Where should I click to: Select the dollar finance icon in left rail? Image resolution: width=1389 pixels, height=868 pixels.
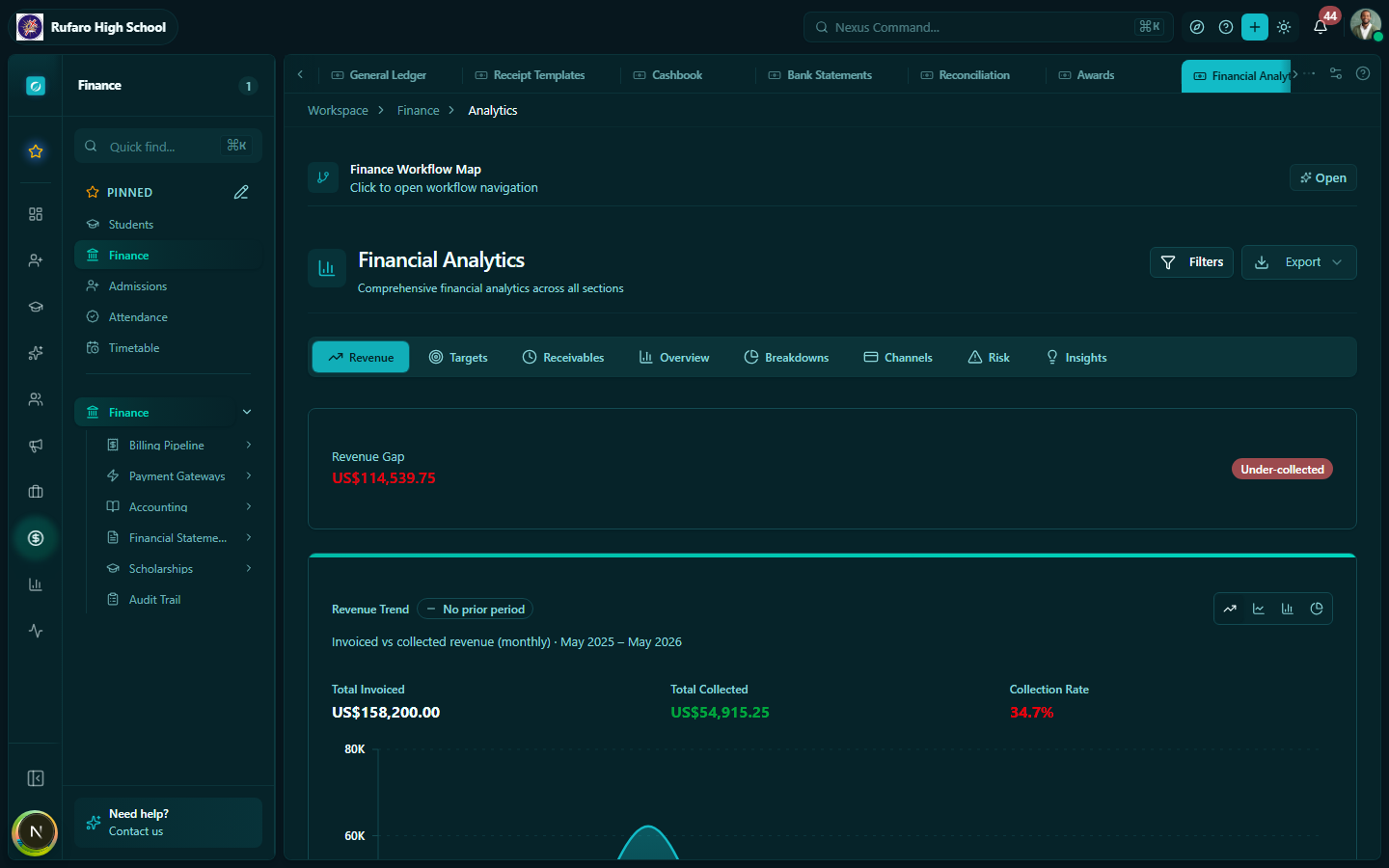36,538
